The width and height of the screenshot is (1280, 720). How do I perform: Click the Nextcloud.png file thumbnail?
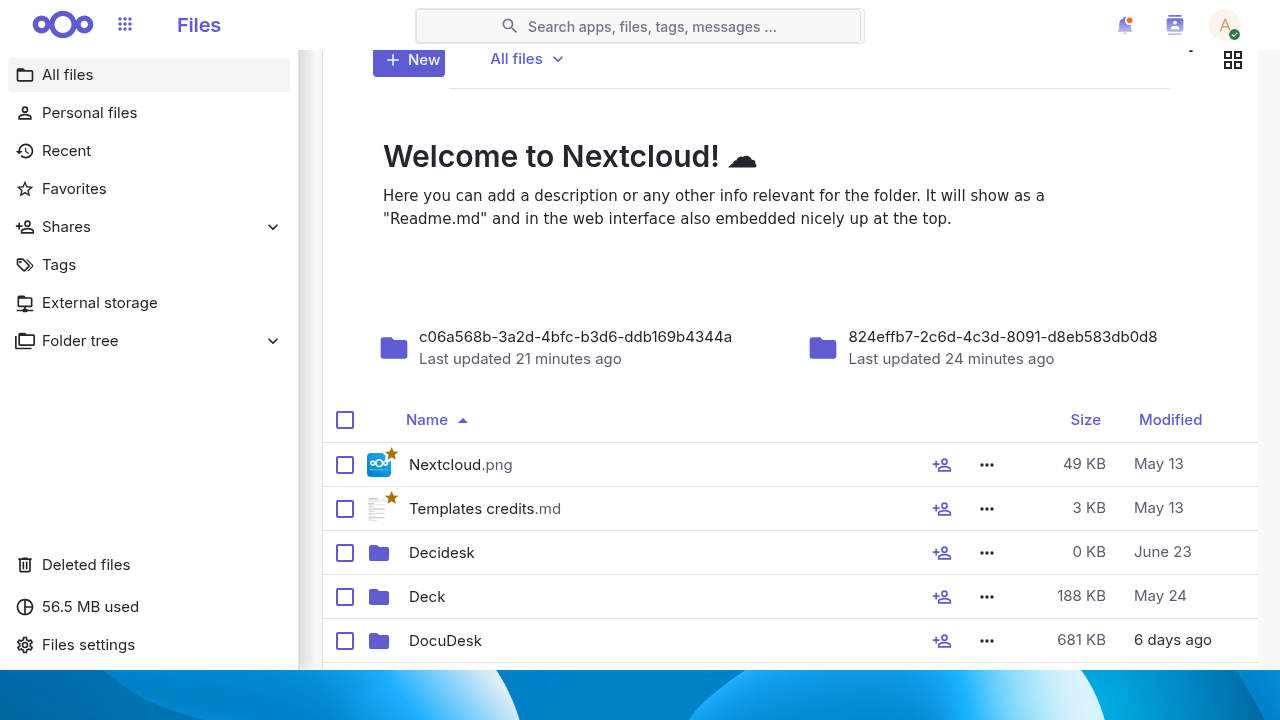point(379,465)
